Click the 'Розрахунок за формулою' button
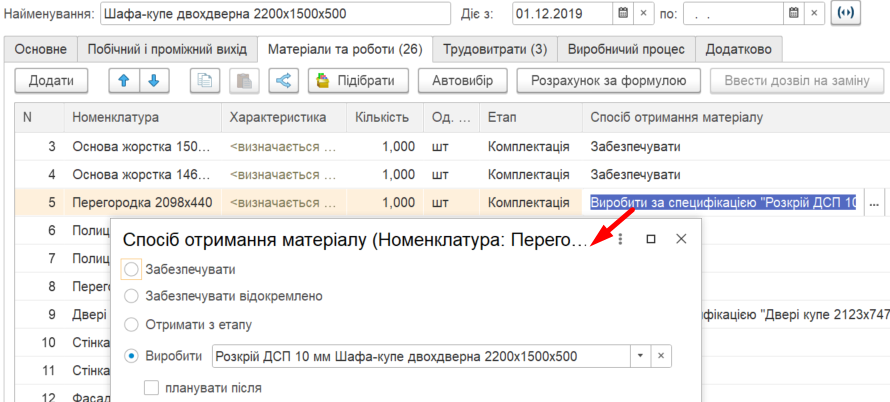 (608, 81)
